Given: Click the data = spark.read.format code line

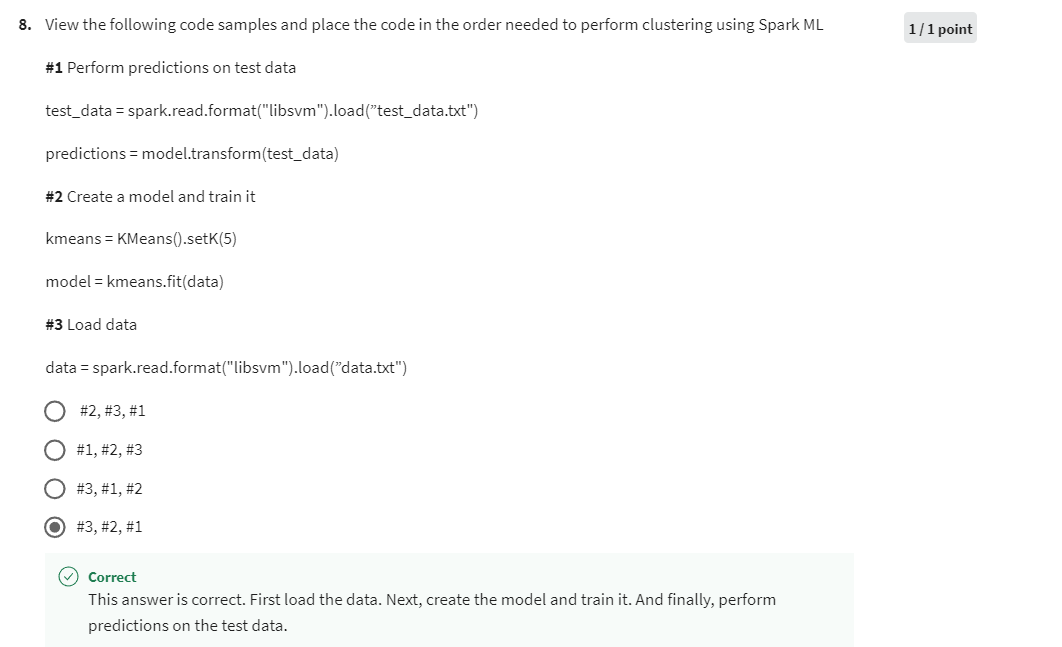Looking at the screenshot, I should (x=225, y=367).
